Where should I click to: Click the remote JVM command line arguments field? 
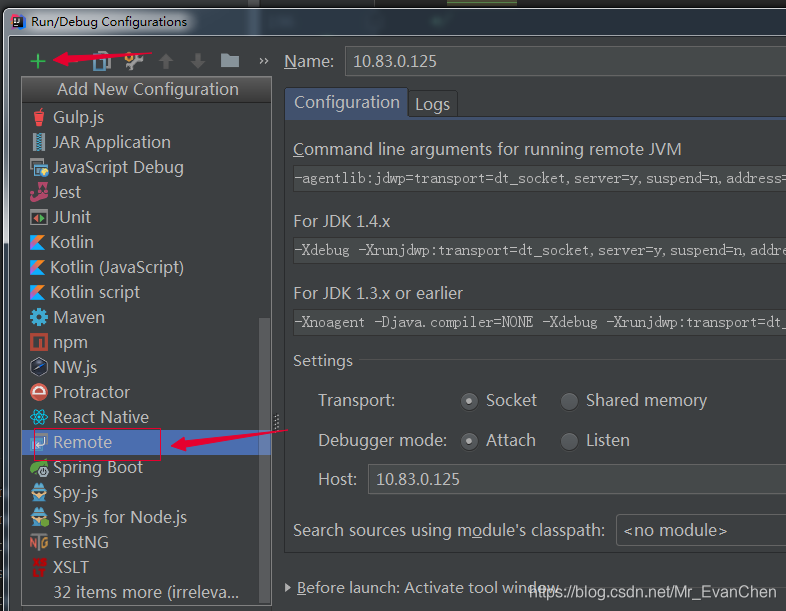539,178
